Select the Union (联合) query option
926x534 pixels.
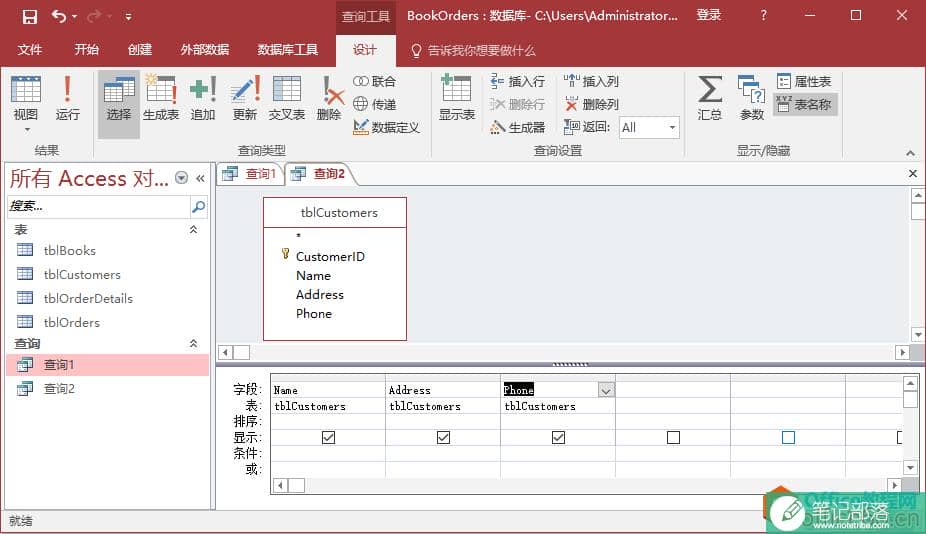tap(374, 82)
